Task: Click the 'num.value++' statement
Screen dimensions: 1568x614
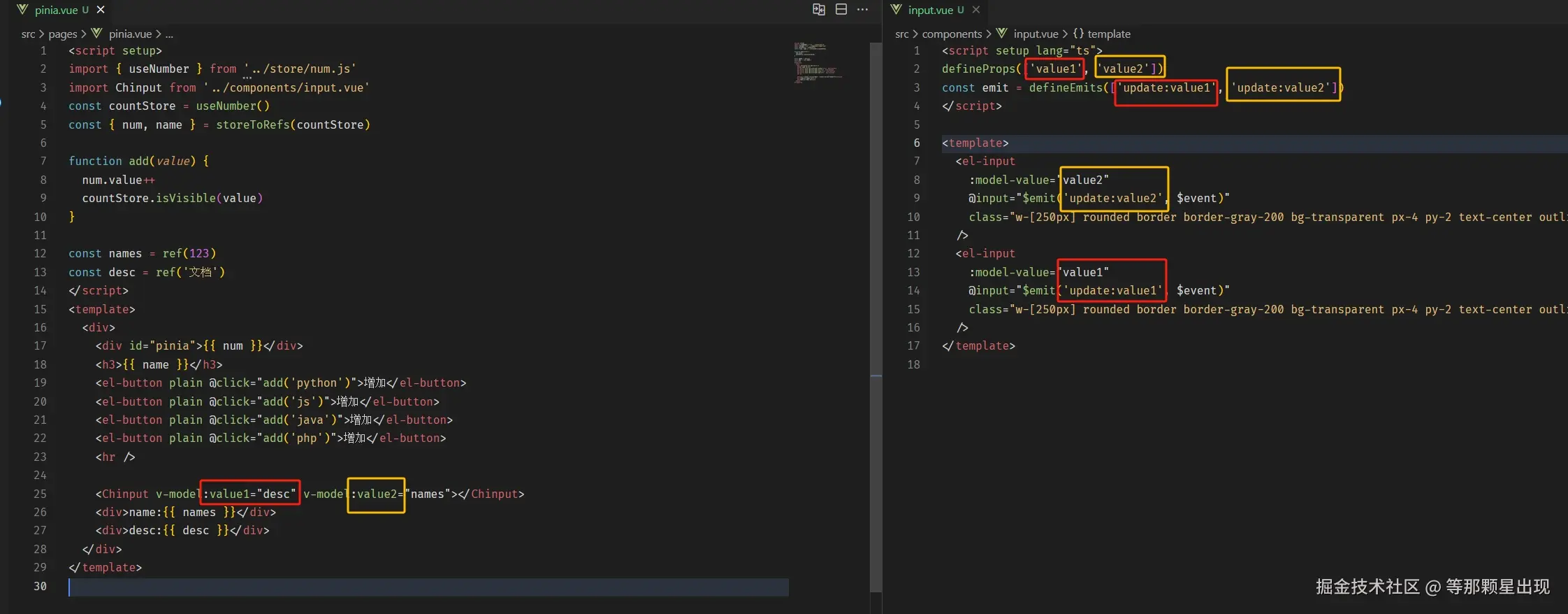Action: [119, 180]
